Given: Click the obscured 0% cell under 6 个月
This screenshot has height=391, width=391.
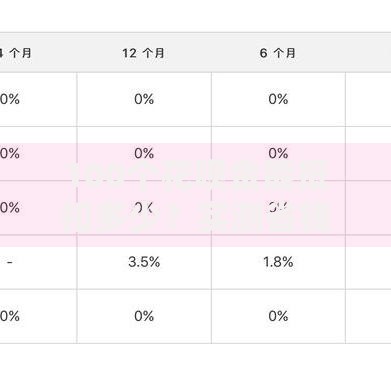Looking at the screenshot, I should pos(278,208).
